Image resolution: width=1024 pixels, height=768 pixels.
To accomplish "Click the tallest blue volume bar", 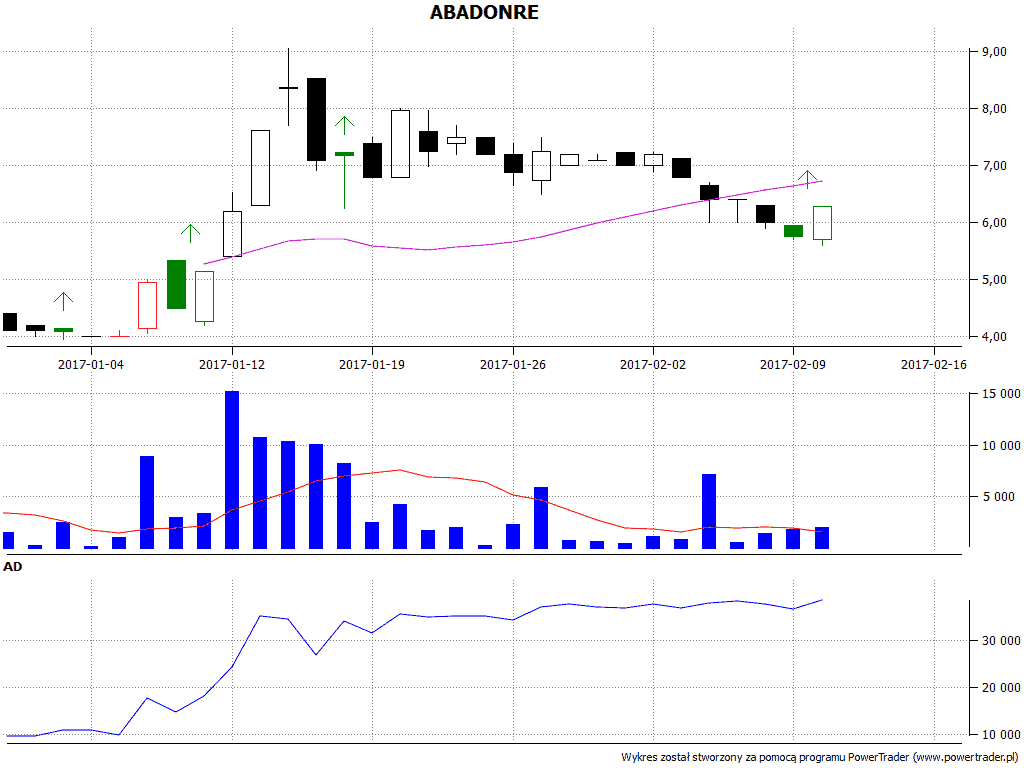I will (x=232, y=470).
